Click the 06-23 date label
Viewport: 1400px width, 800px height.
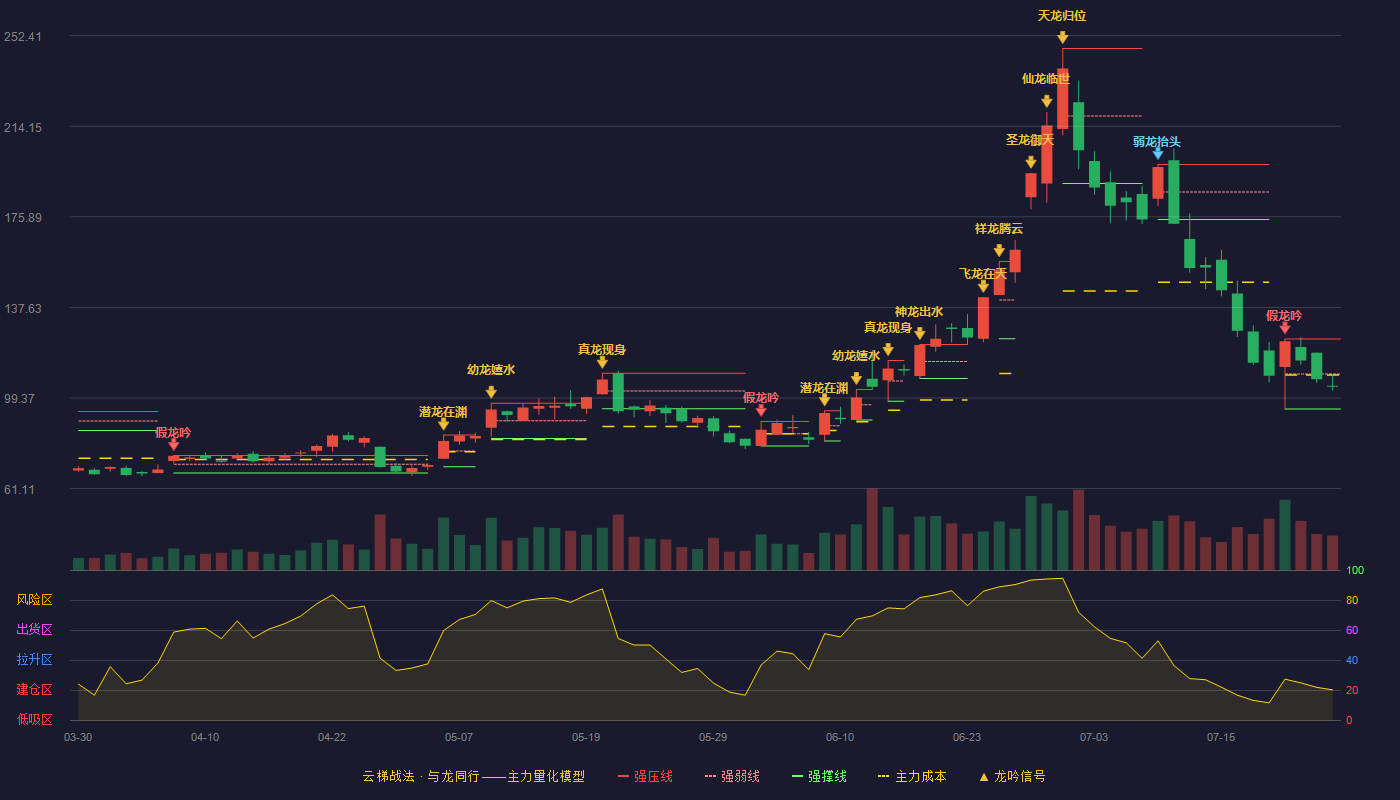[x=967, y=737]
